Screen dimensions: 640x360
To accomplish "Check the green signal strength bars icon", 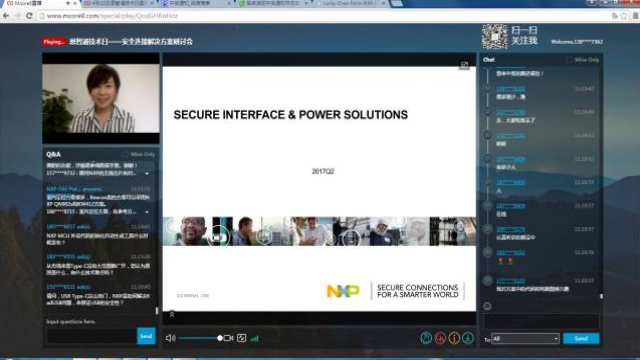I will pos(255,338).
